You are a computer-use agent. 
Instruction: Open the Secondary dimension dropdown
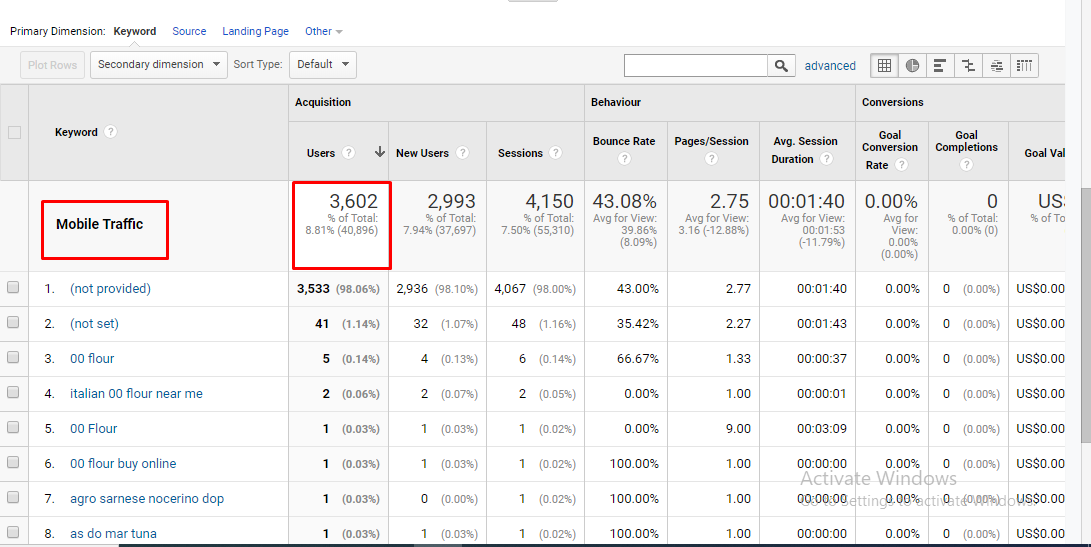159,65
